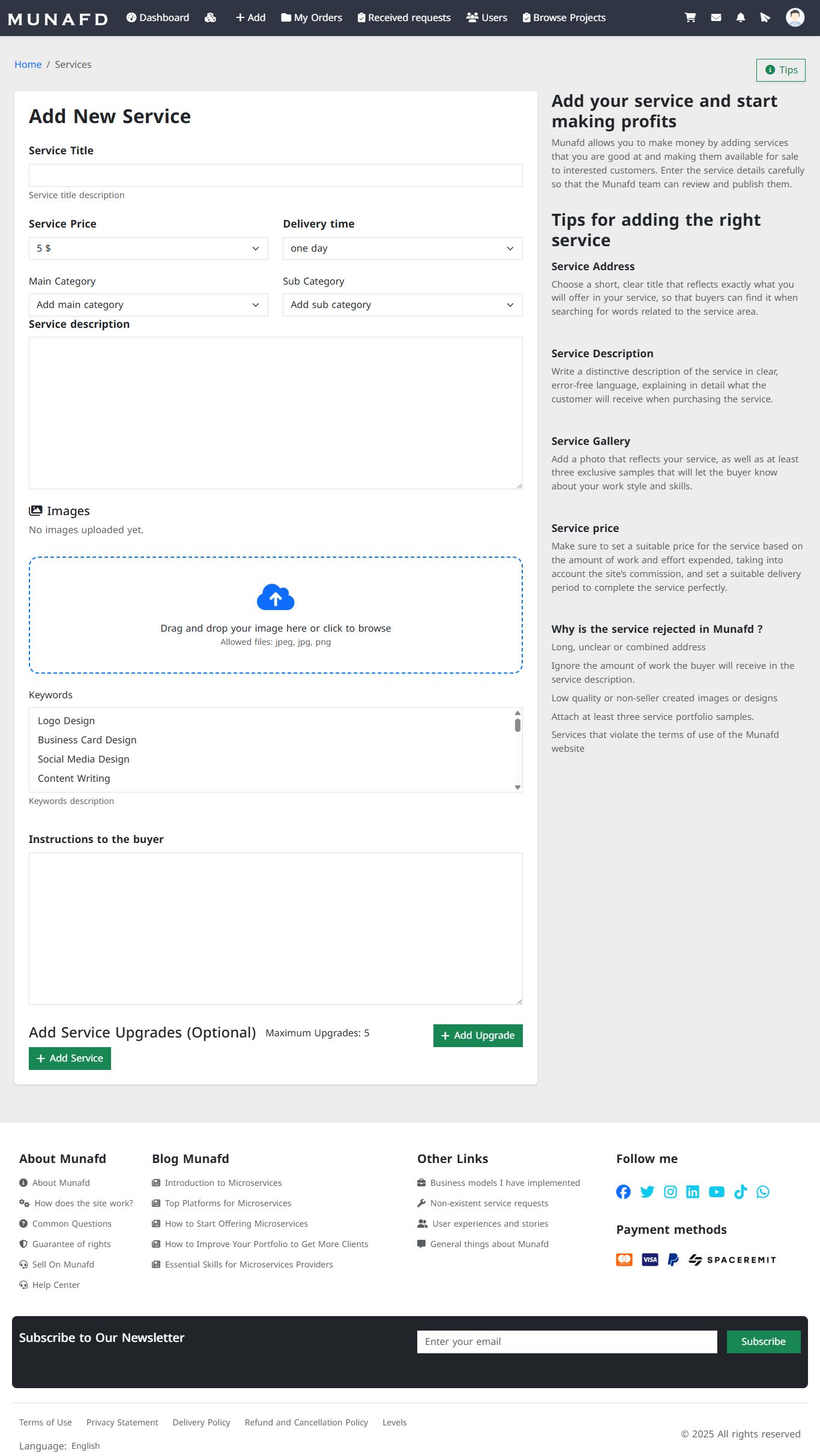This screenshot has height=1456, width=820.
Task: Open the Main Category dropdown
Action: (x=148, y=305)
